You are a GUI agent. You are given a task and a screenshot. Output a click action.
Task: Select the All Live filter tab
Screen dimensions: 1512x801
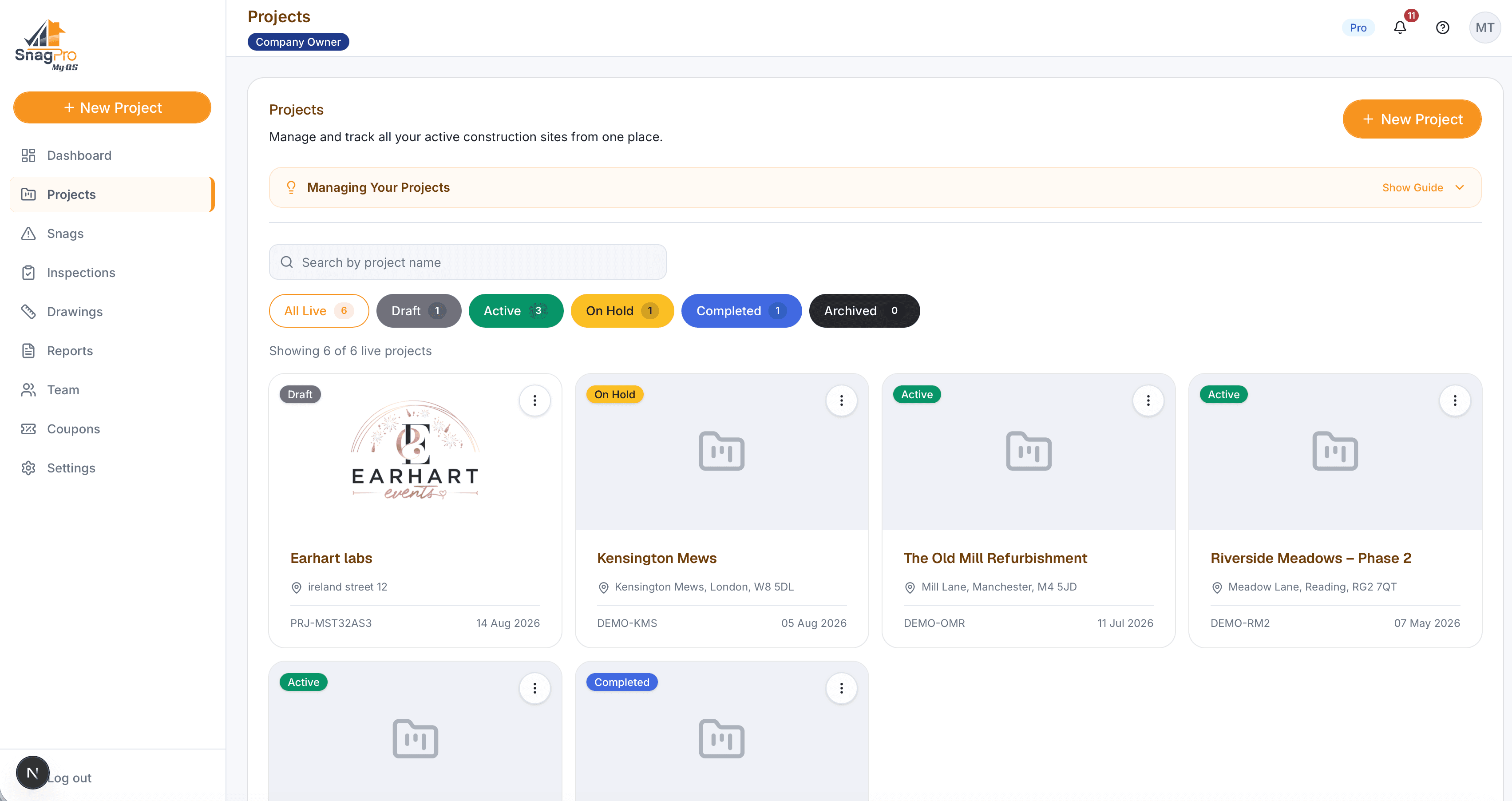(319, 311)
